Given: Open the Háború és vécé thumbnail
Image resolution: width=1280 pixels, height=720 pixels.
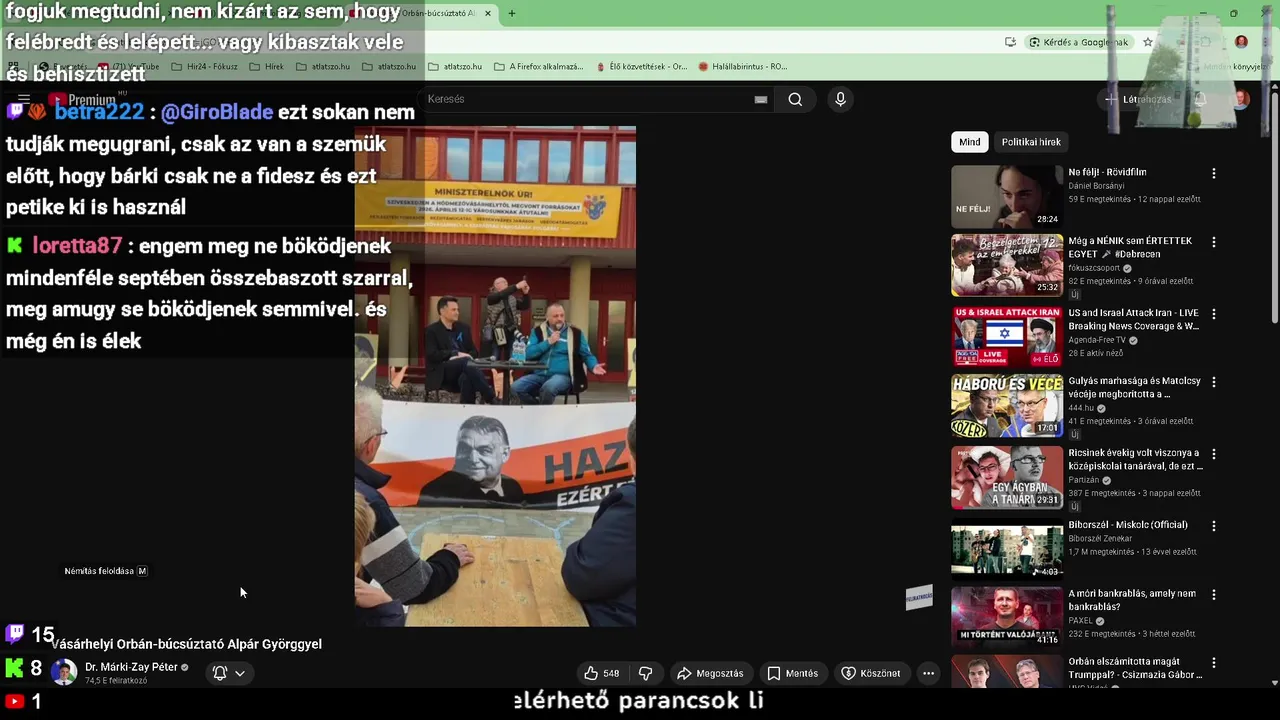Looking at the screenshot, I should pyautogui.click(x=1007, y=406).
